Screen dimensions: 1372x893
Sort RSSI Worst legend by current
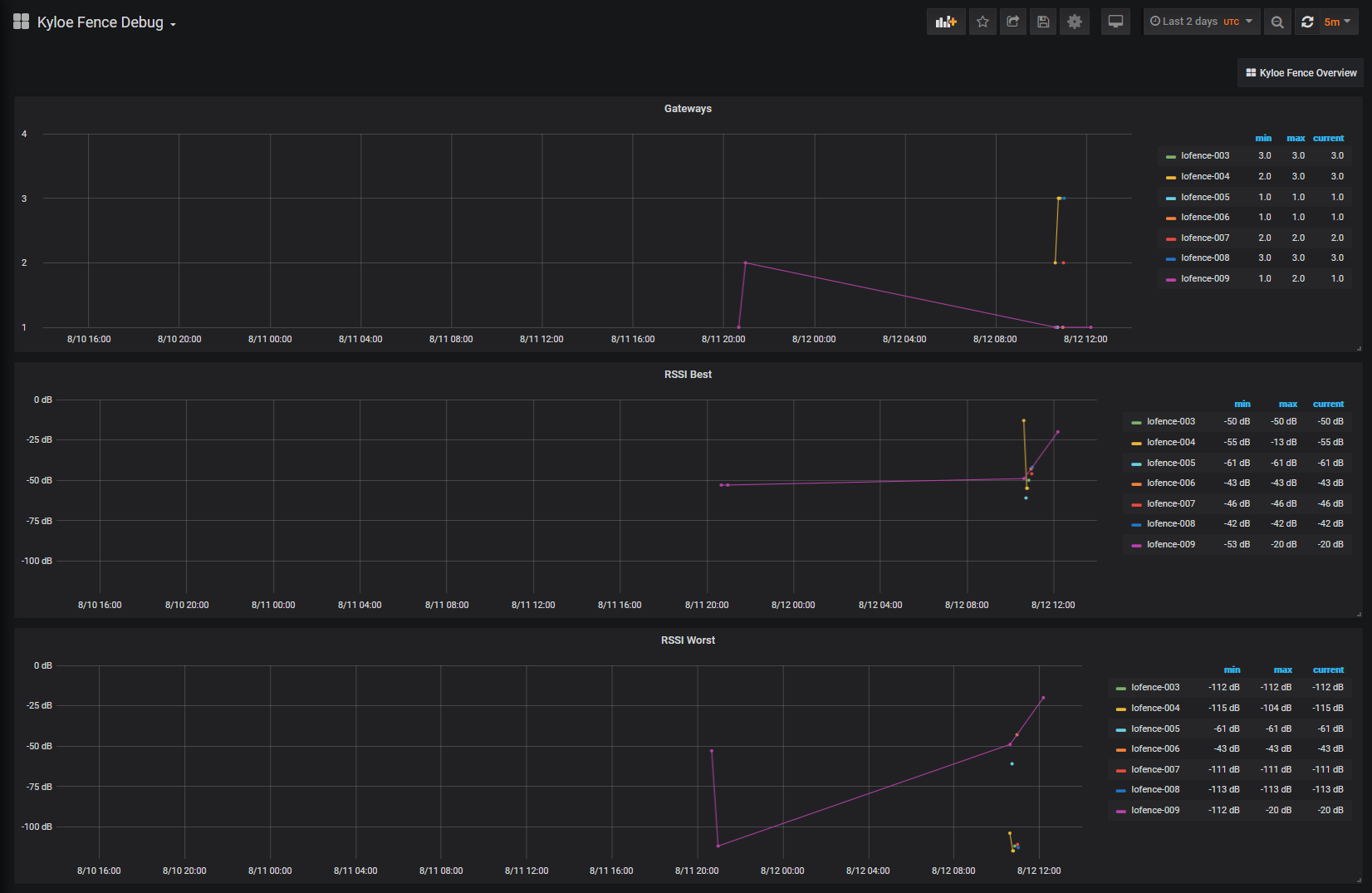[x=1328, y=670]
